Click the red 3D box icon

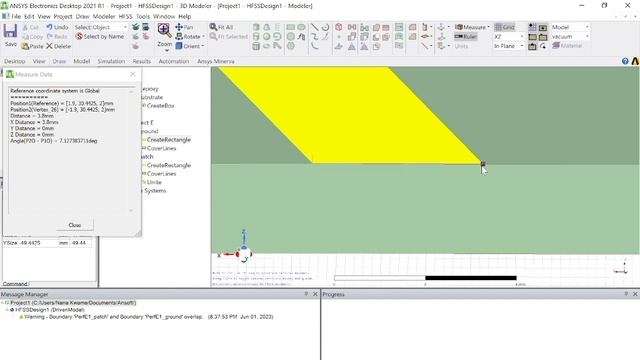pos(339,27)
